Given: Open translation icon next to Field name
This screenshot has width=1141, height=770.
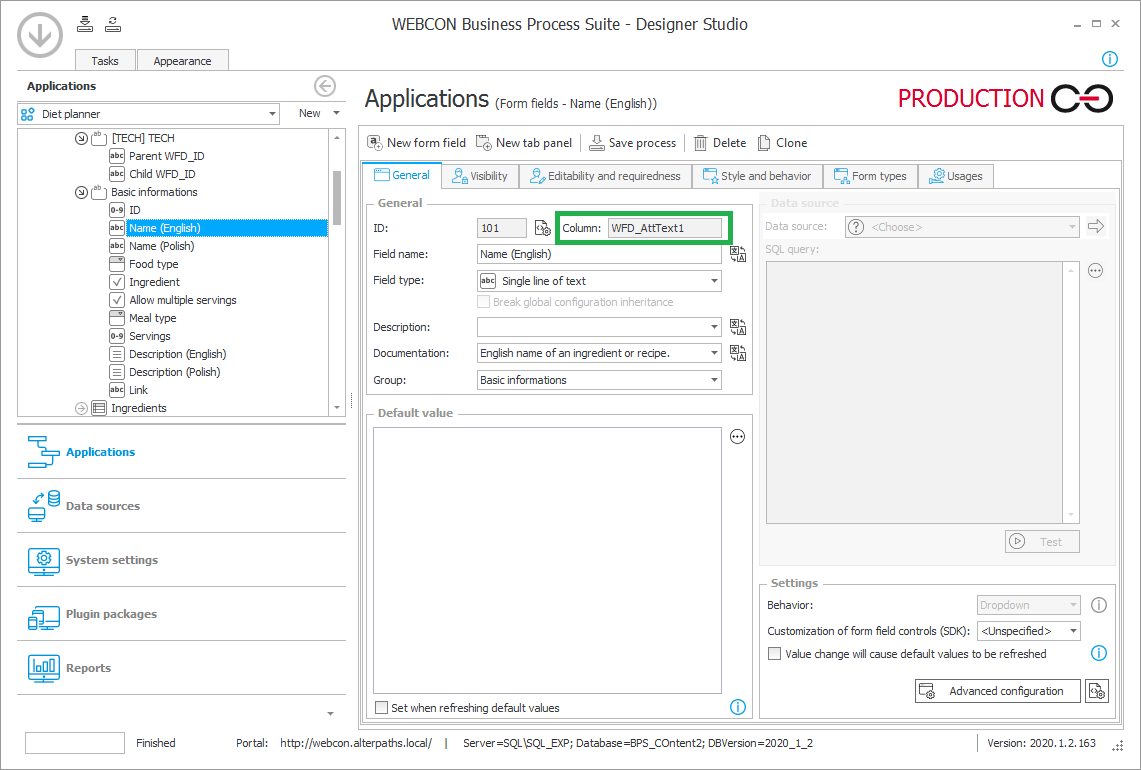Looking at the screenshot, I should pyautogui.click(x=738, y=254).
